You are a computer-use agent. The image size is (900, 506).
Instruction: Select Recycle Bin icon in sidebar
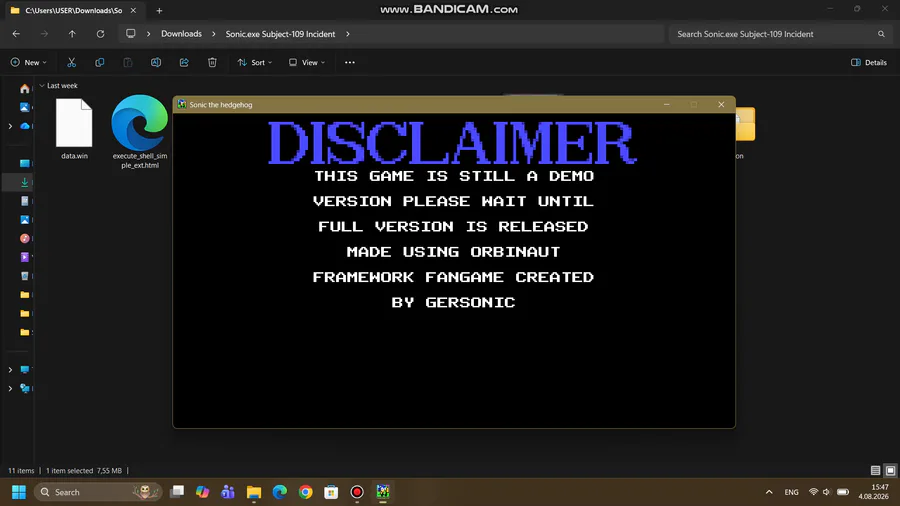pos(25,276)
